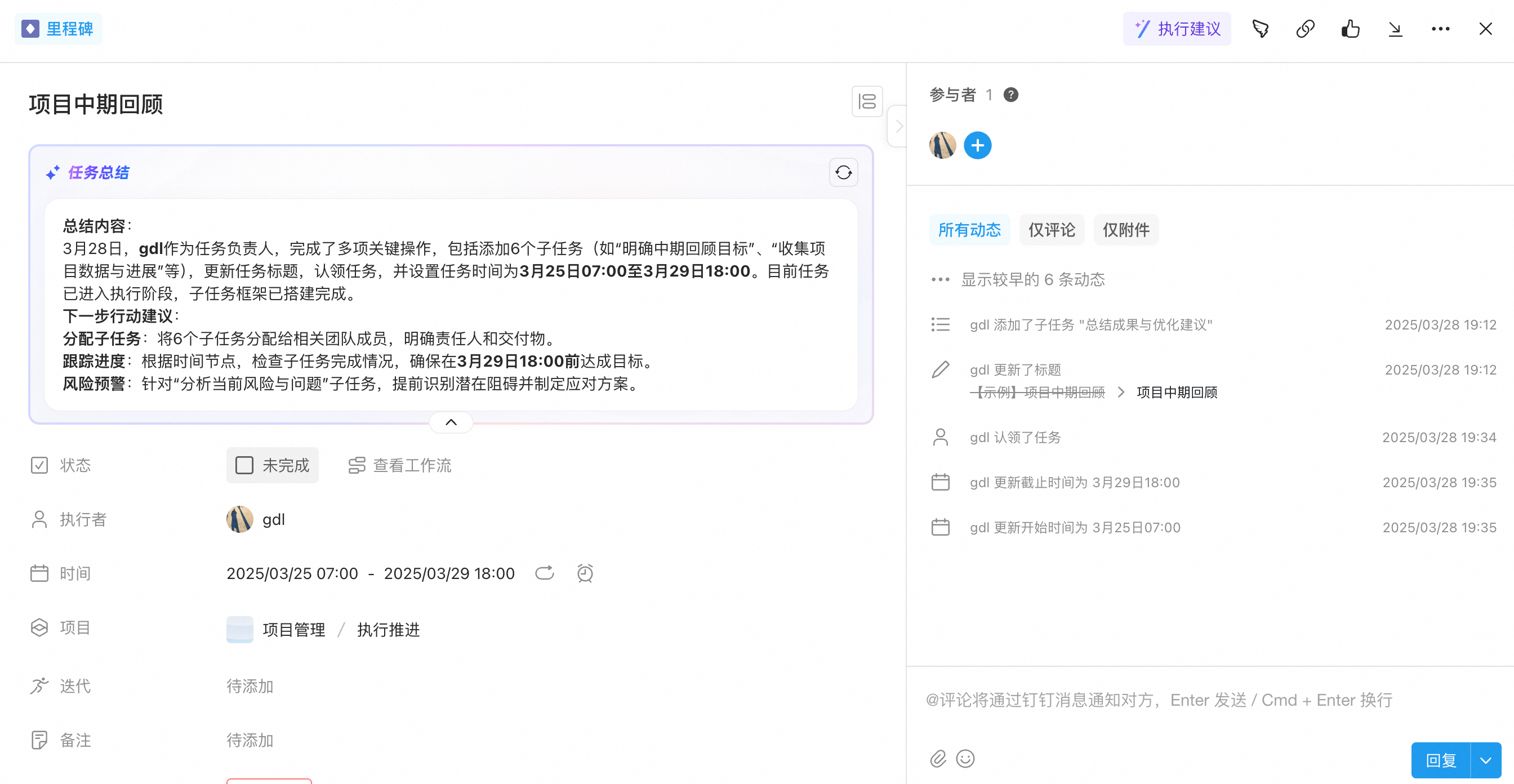Click the participant avatar under 参与者
This screenshot has height=784, width=1514.
(943, 145)
